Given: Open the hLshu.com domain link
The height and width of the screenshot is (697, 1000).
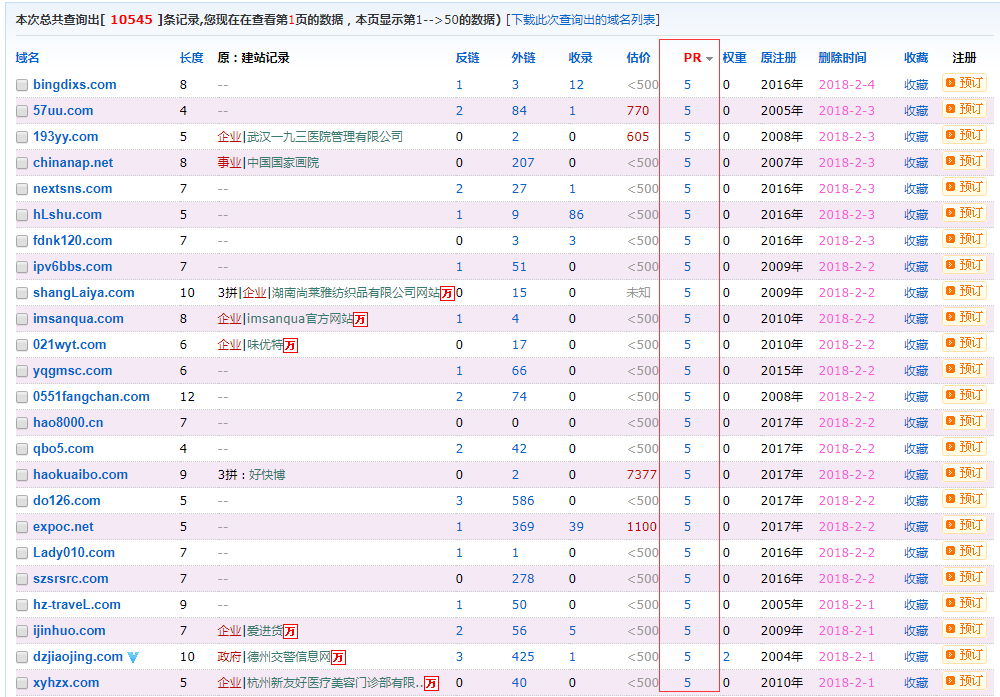Looking at the screenshot, I should [x=67, y=214].
